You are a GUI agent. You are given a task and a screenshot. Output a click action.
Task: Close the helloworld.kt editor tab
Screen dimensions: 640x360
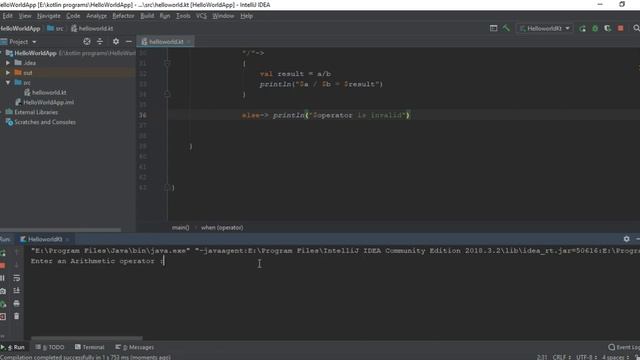[189, 42]
